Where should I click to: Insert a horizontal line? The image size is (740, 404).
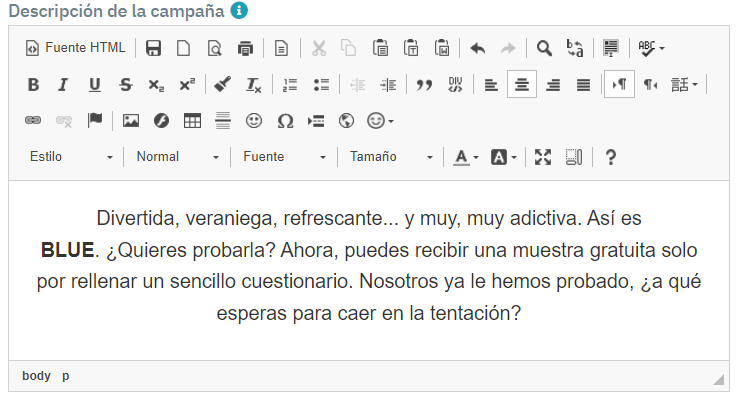coord(223,121)
